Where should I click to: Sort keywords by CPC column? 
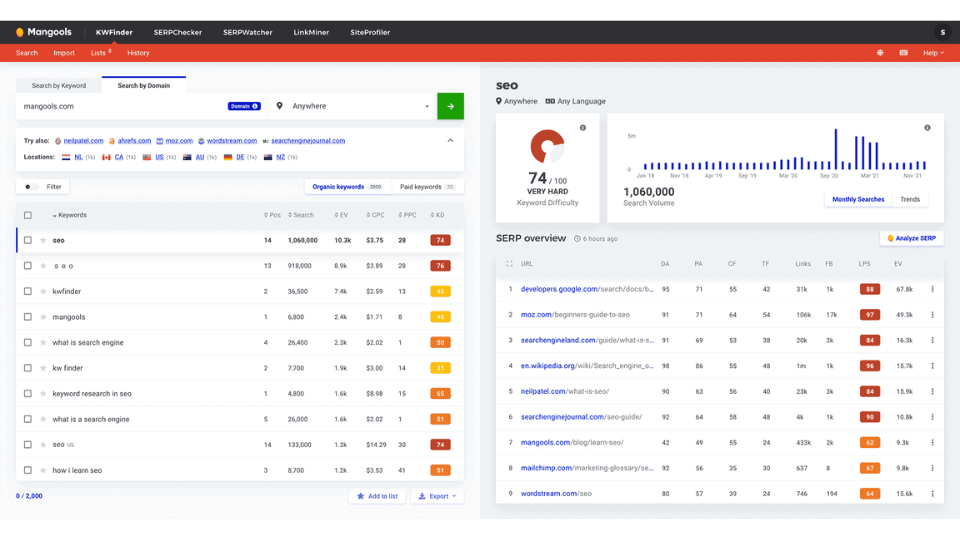point(375,215)
